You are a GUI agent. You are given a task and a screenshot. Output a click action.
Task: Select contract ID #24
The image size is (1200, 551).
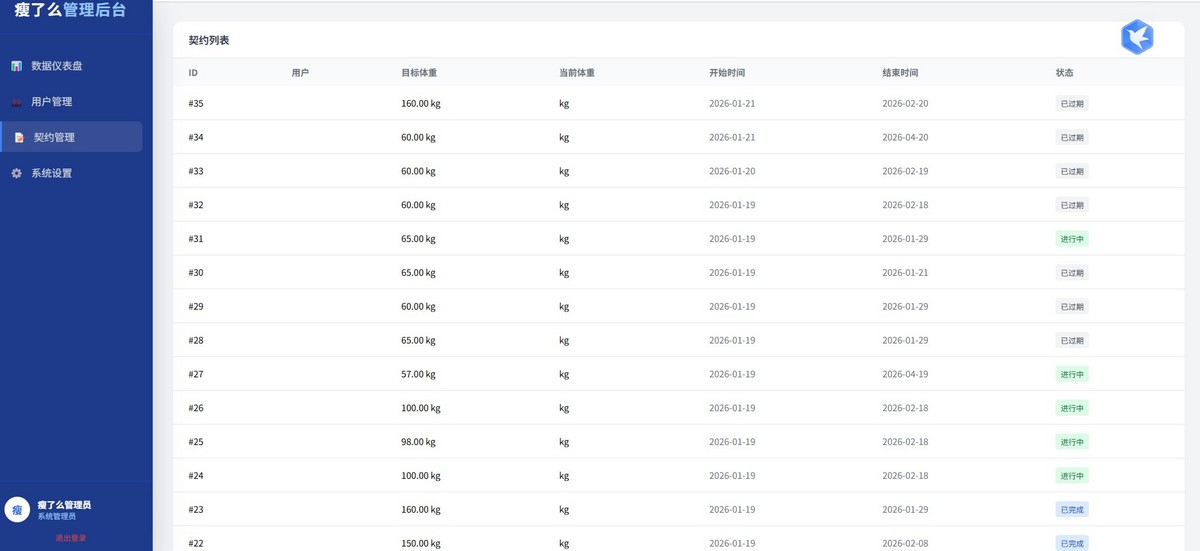196,476
